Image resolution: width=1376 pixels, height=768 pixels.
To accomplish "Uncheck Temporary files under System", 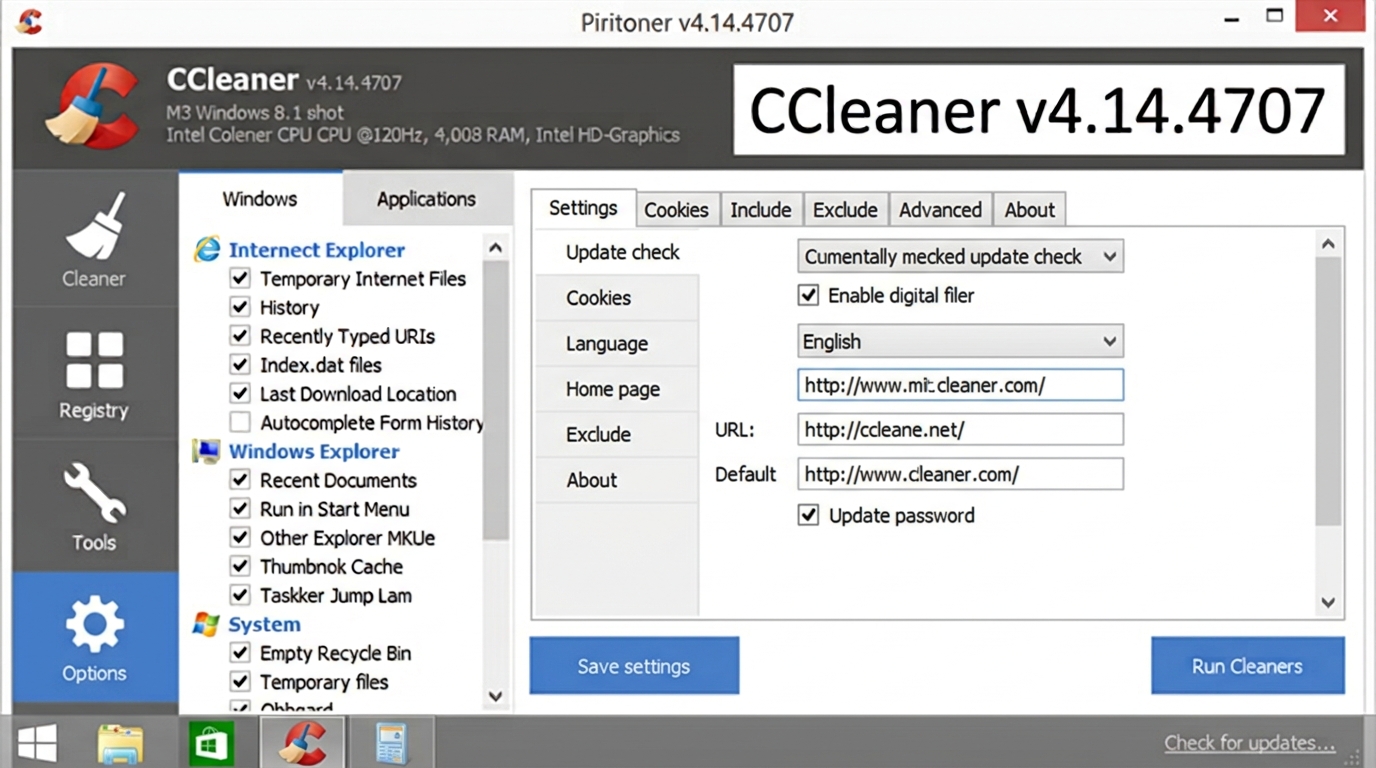I will pyautogui.click(x=240, y=682).
